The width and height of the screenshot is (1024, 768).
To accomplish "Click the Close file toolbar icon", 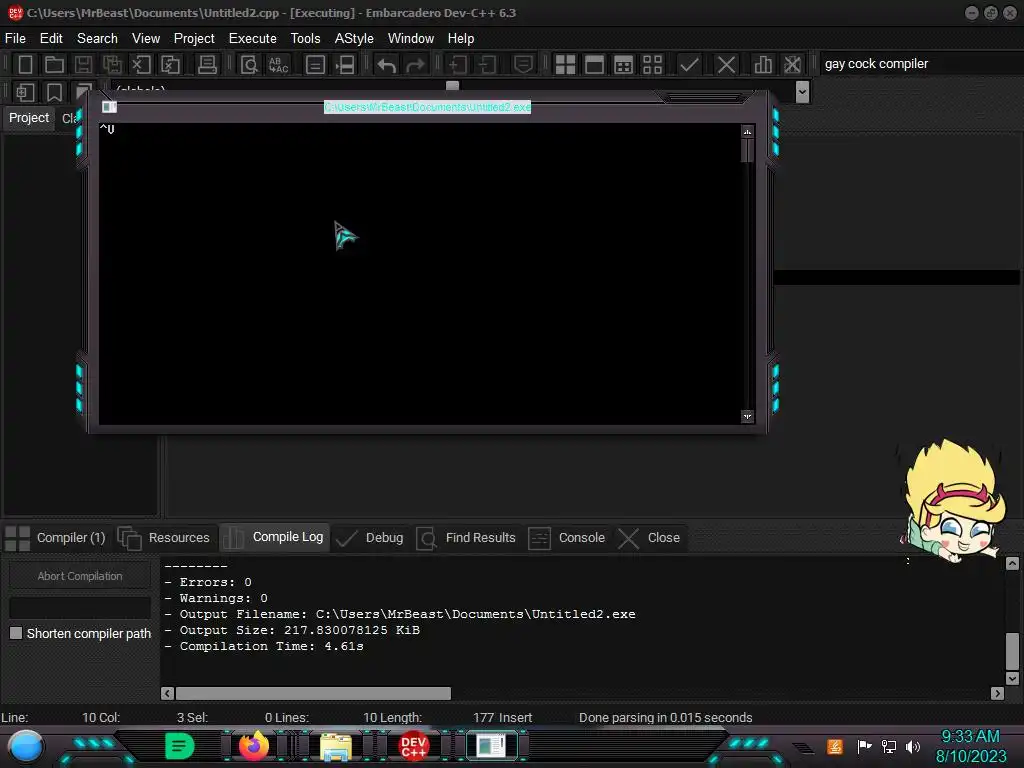I will pos(141,64).
